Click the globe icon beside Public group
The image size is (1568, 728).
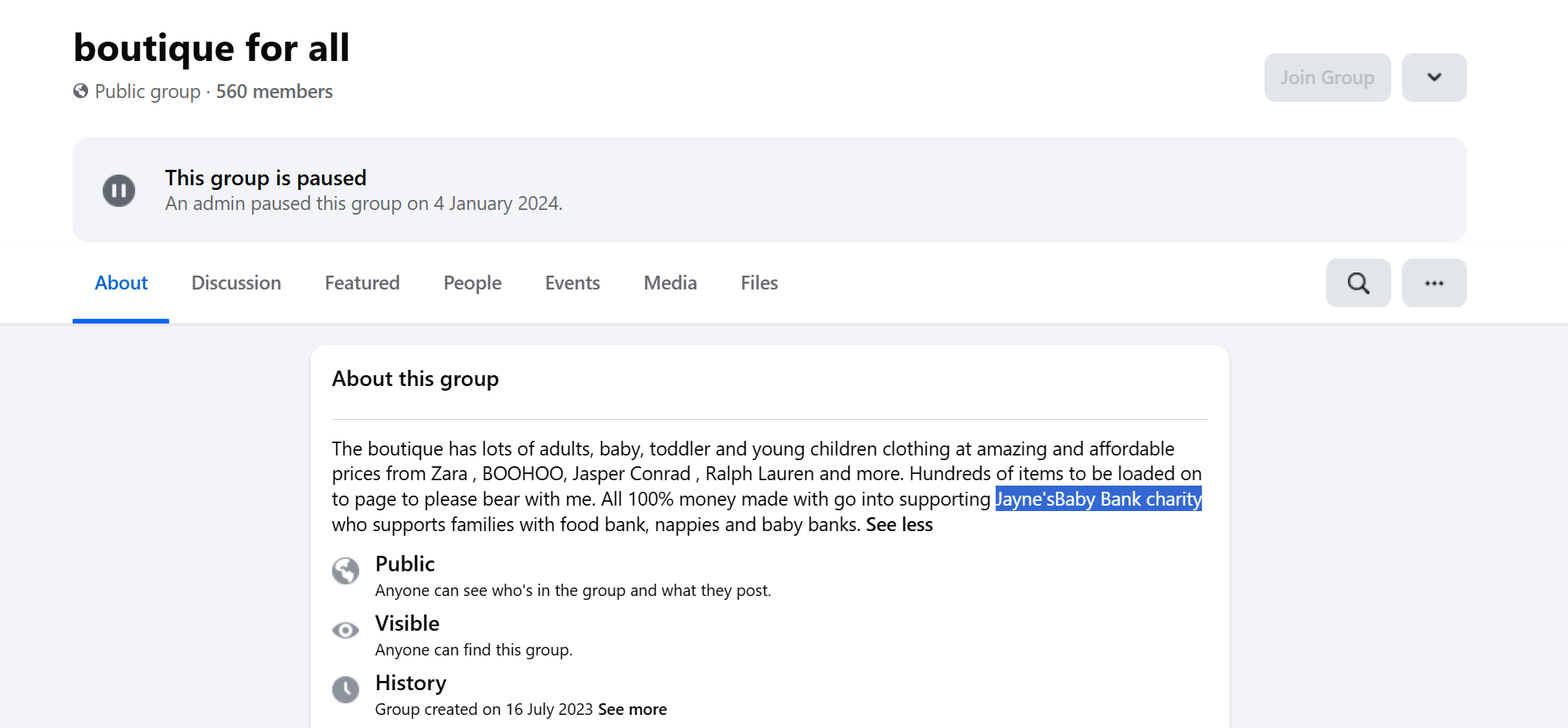tap(80, 91)
